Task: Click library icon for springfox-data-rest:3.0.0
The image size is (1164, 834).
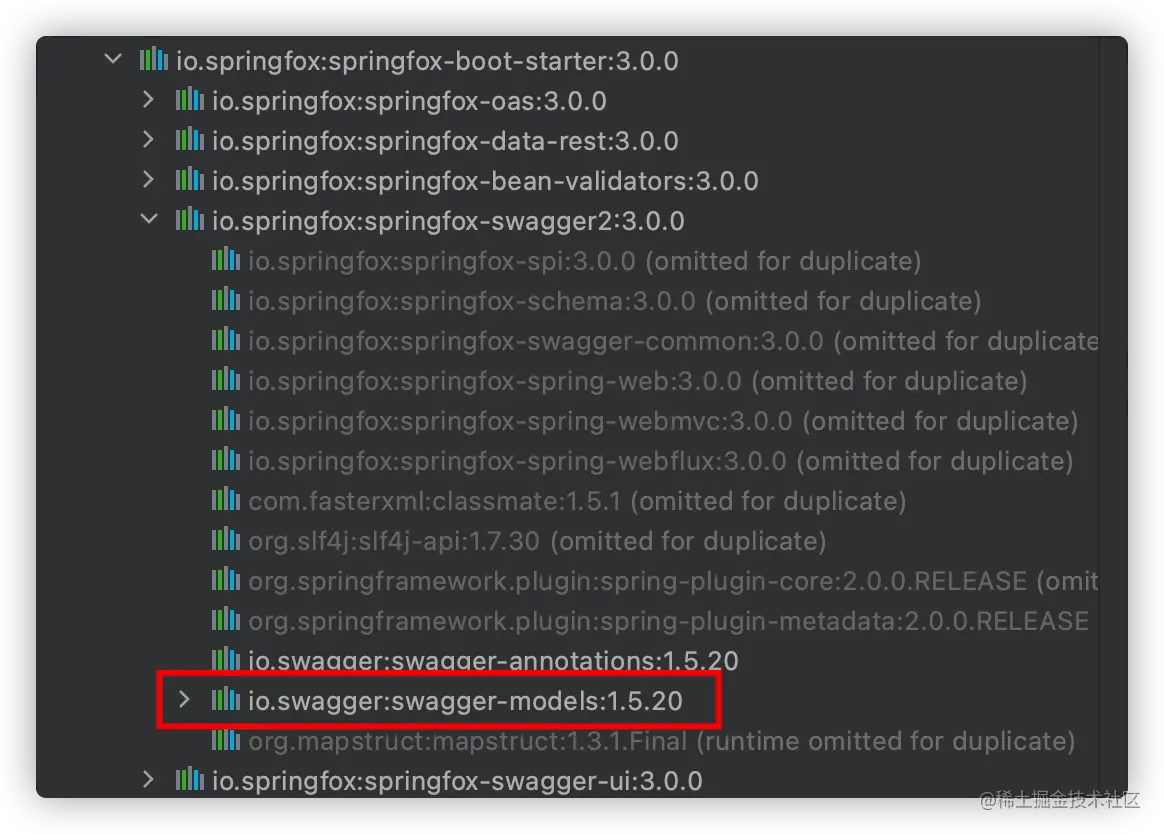Action: (190, 140)
